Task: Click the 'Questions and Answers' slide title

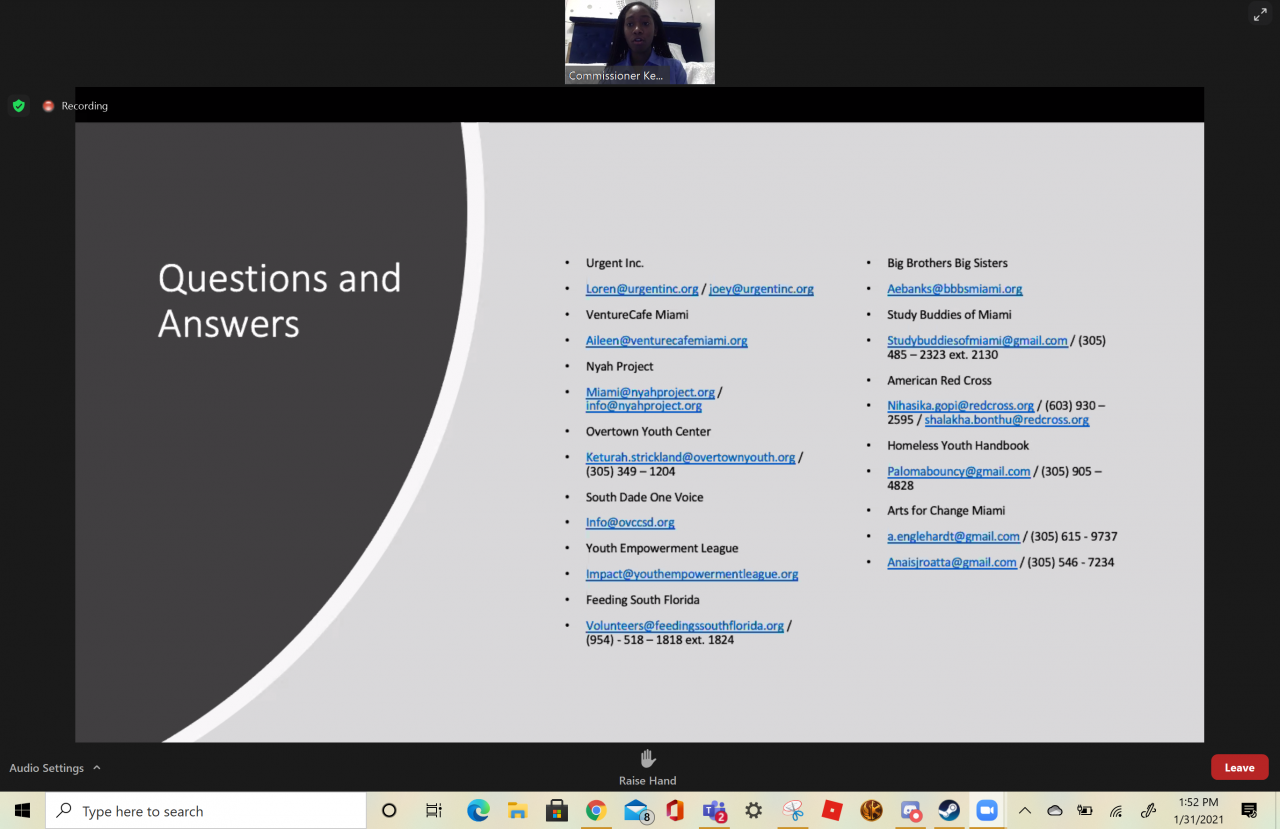Action: tap(279, 300)
